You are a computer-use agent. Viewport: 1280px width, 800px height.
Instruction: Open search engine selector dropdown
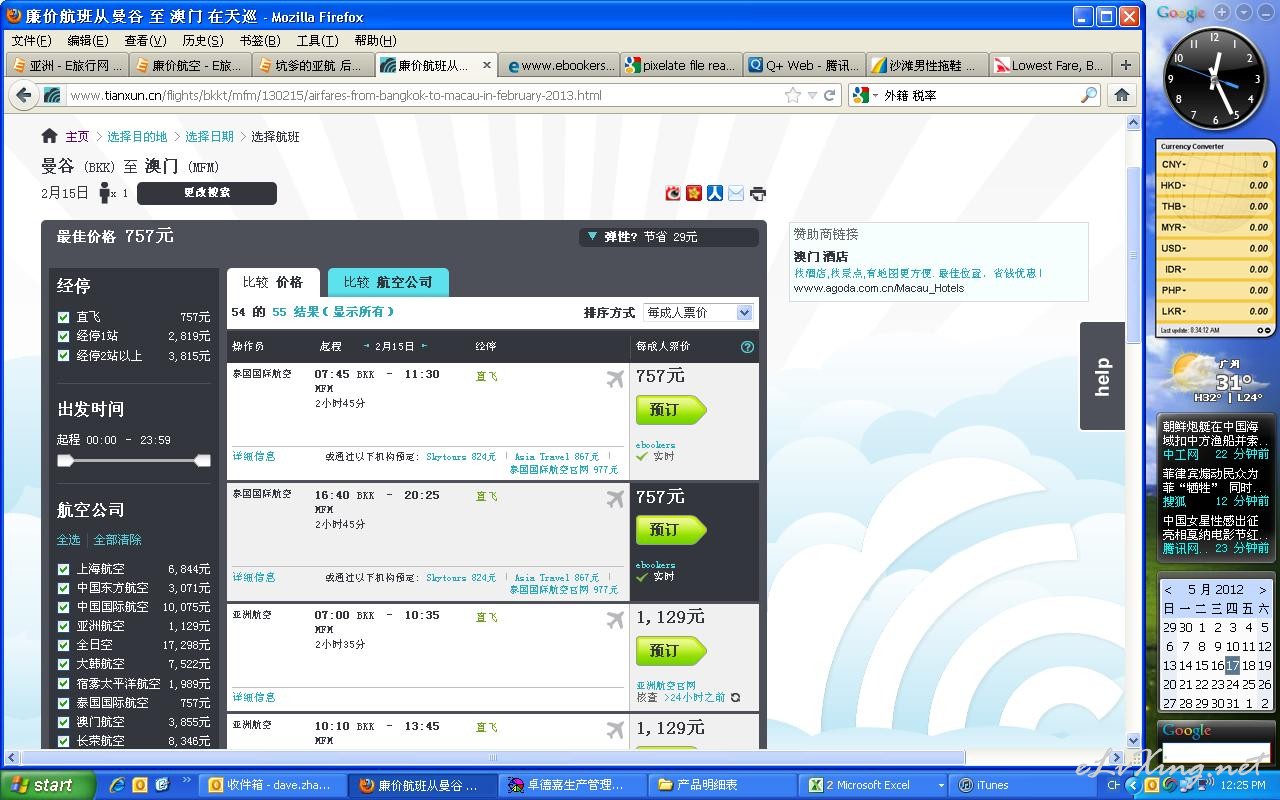(866, 95)
